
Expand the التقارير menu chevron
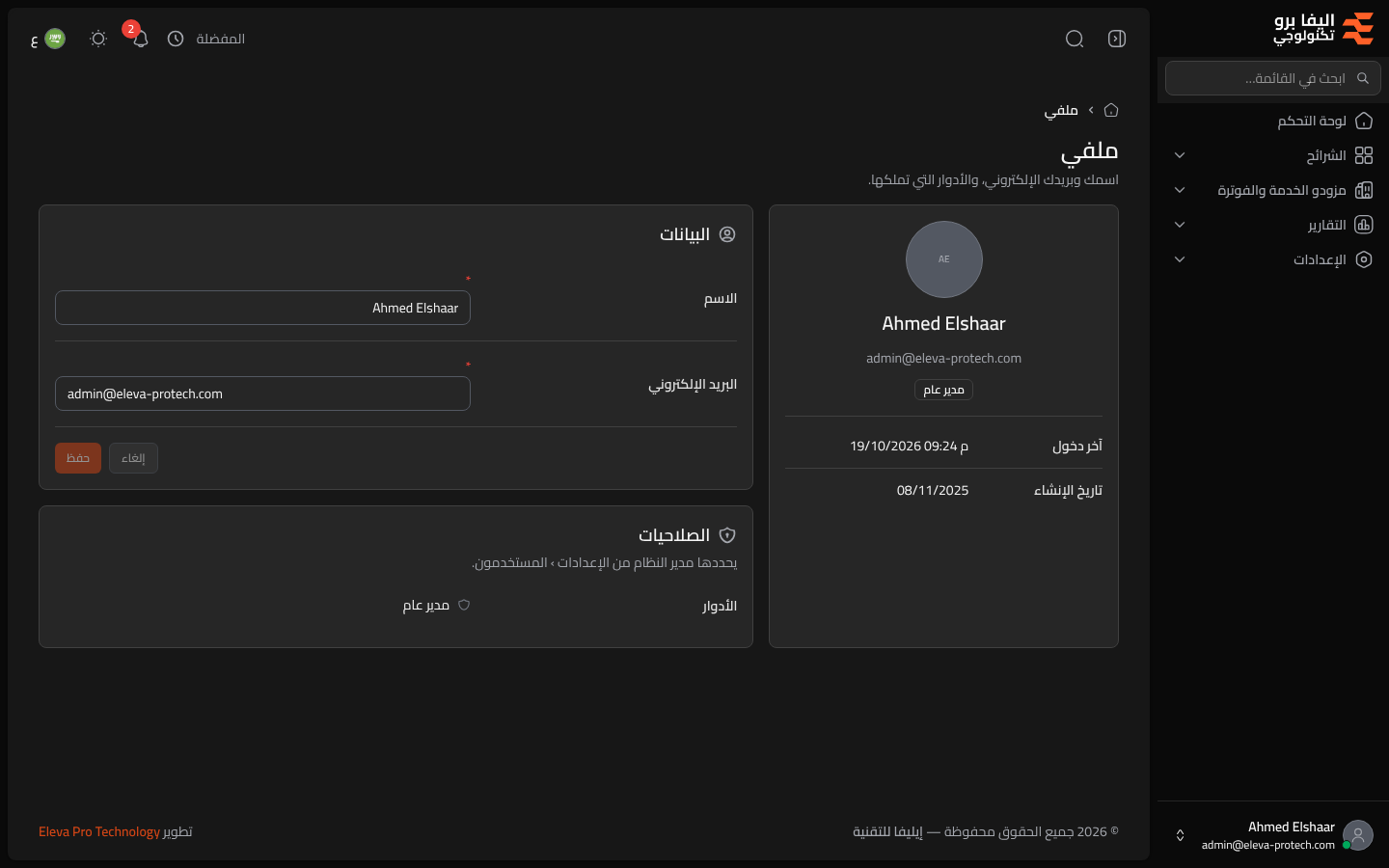(x=1180, y=225)
